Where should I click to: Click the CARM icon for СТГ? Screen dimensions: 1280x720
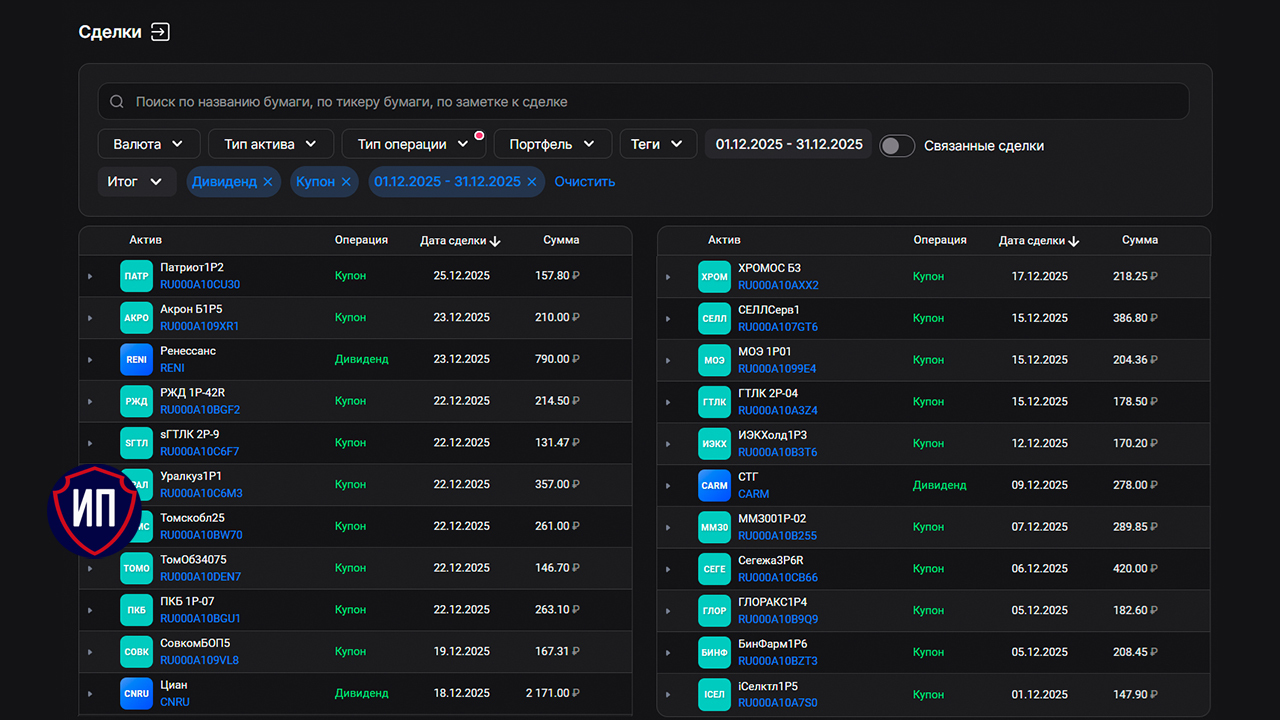[x=714, y=486]
